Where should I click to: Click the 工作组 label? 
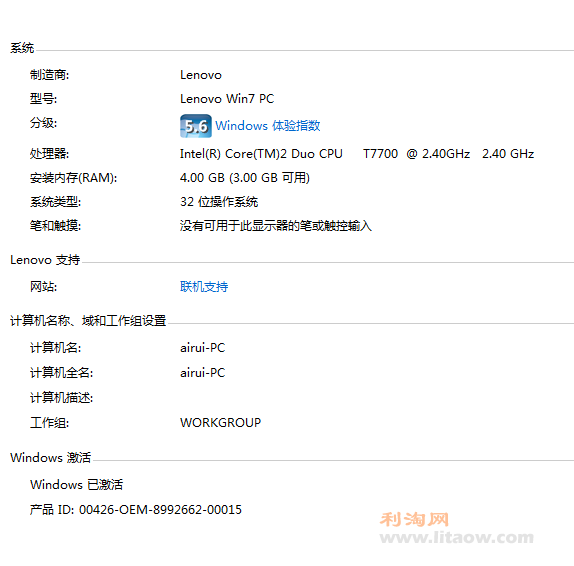[x=49, y=423]
